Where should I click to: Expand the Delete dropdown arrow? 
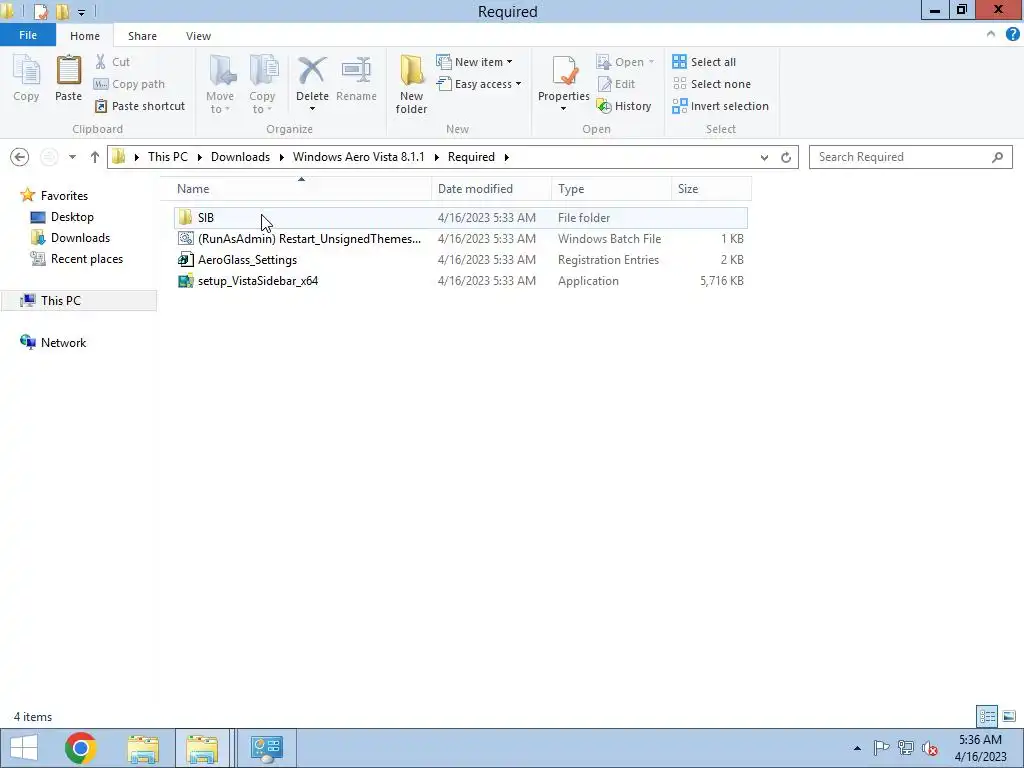coord(312,108)
